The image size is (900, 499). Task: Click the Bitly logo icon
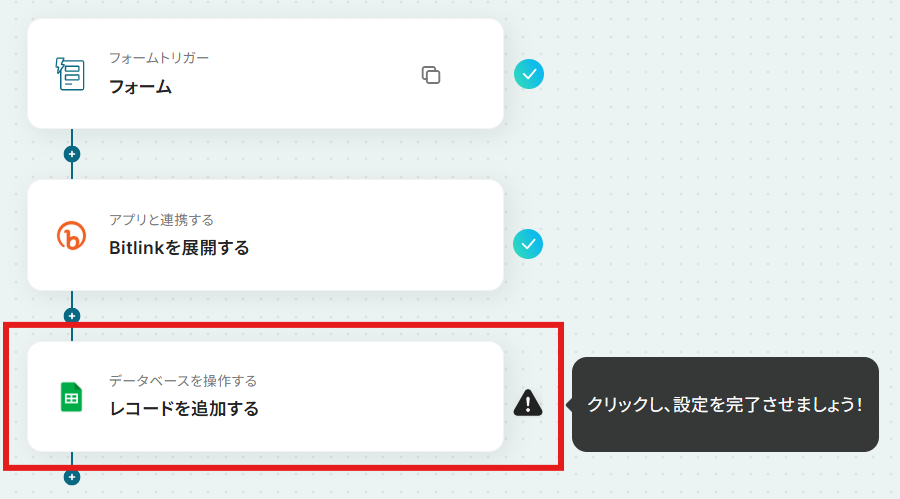point(71,235)
